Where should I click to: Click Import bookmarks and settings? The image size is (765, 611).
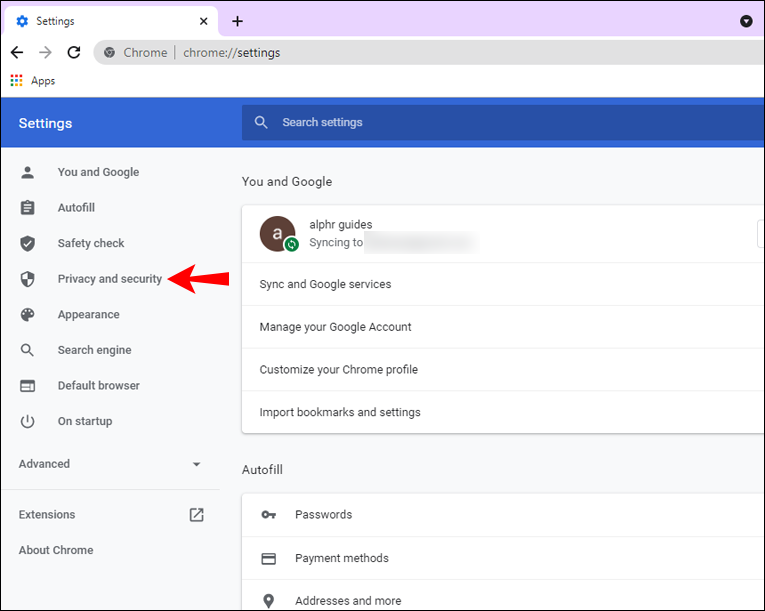tap(503, 412)
